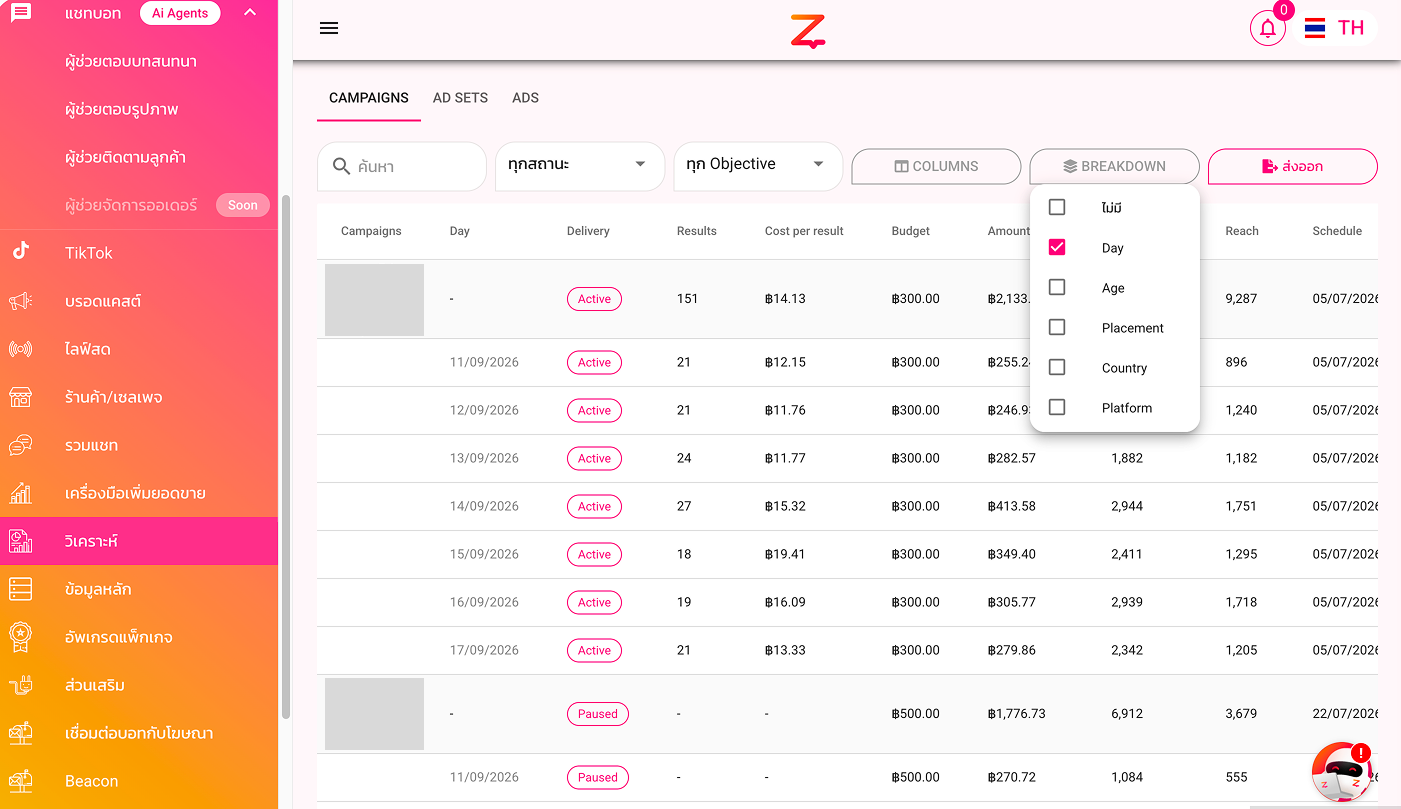Collapse the แชทบอท section chevron
The height and width of the screenshot is (809, 1401).
click(250, 12)
